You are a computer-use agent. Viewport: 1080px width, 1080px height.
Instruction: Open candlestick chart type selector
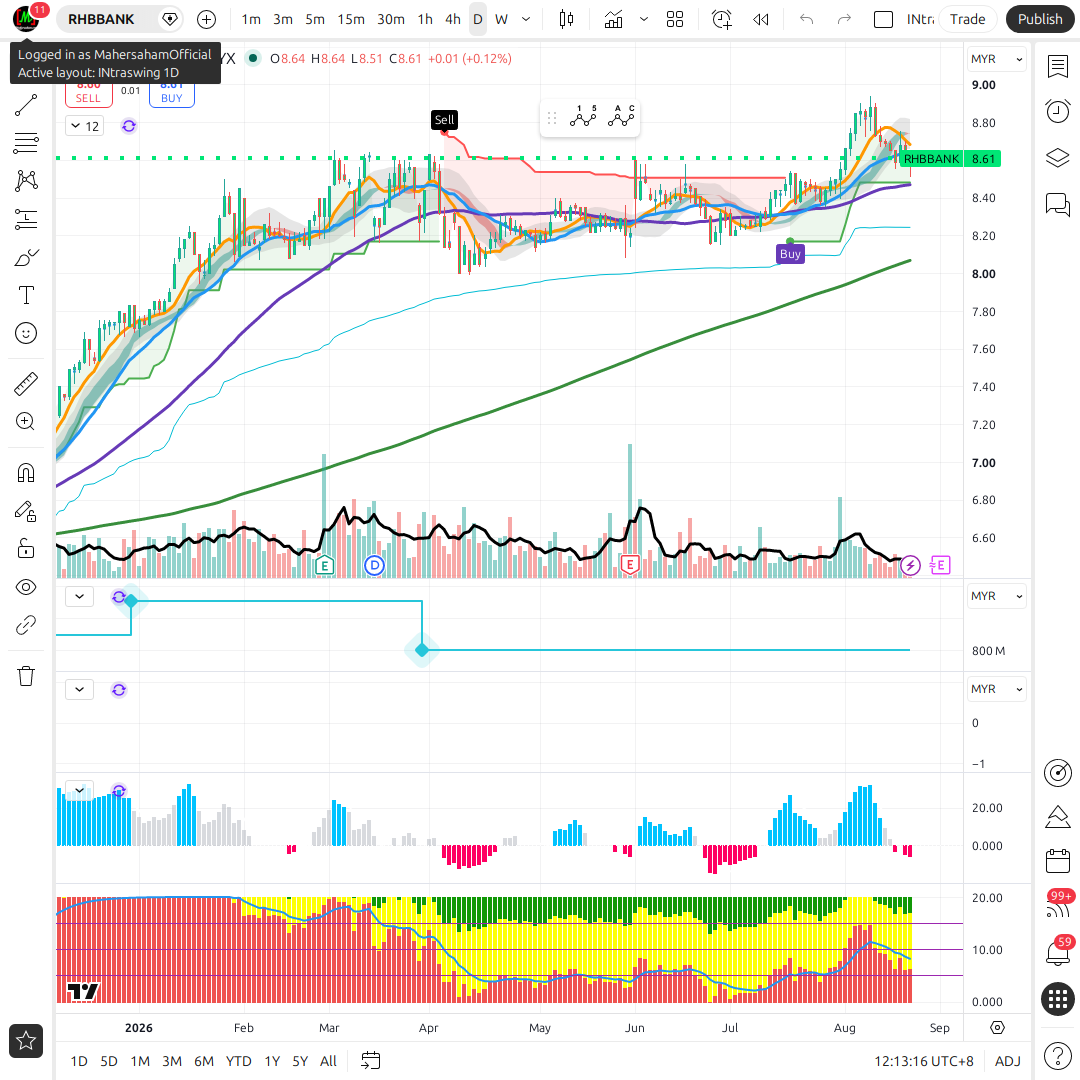[566, 19]
